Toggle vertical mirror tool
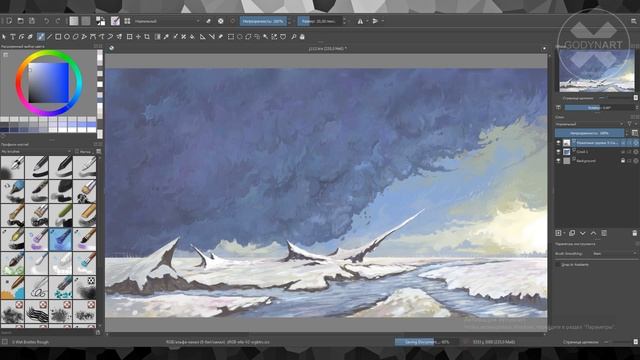 point(375,21)
